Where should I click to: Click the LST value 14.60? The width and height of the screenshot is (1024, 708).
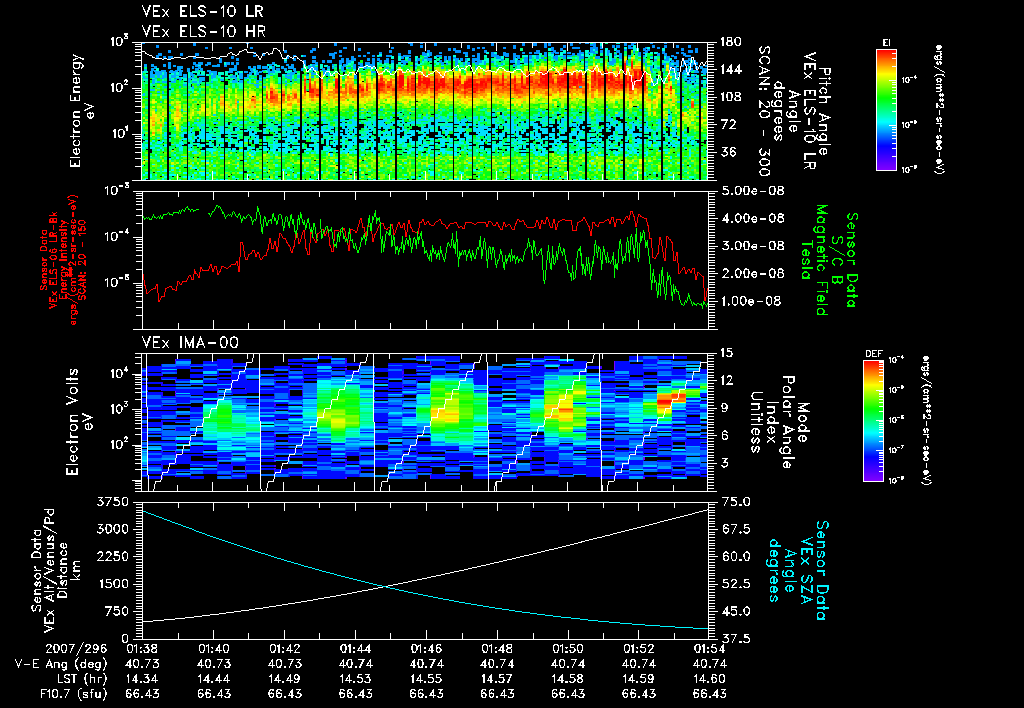point(710,679)
